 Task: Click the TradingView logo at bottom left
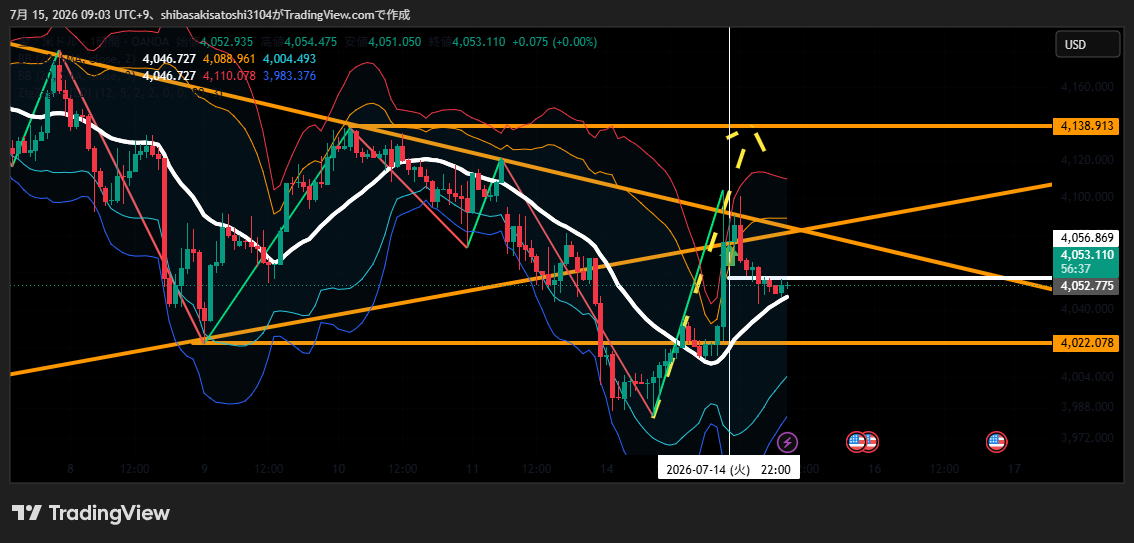pos(91,513)
